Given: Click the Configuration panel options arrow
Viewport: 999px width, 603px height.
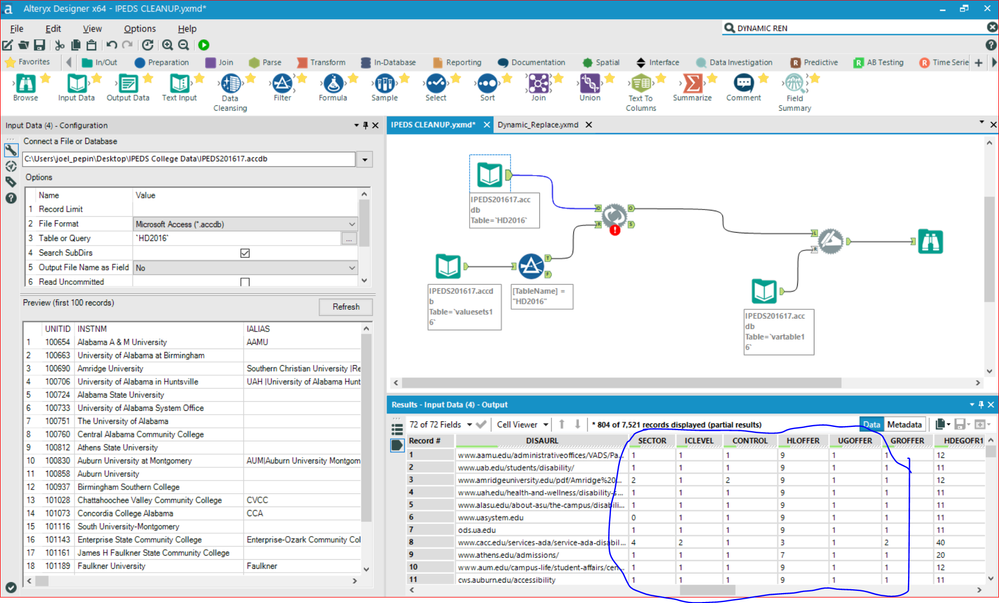Looking at the screenshot, I should (356, 126).
